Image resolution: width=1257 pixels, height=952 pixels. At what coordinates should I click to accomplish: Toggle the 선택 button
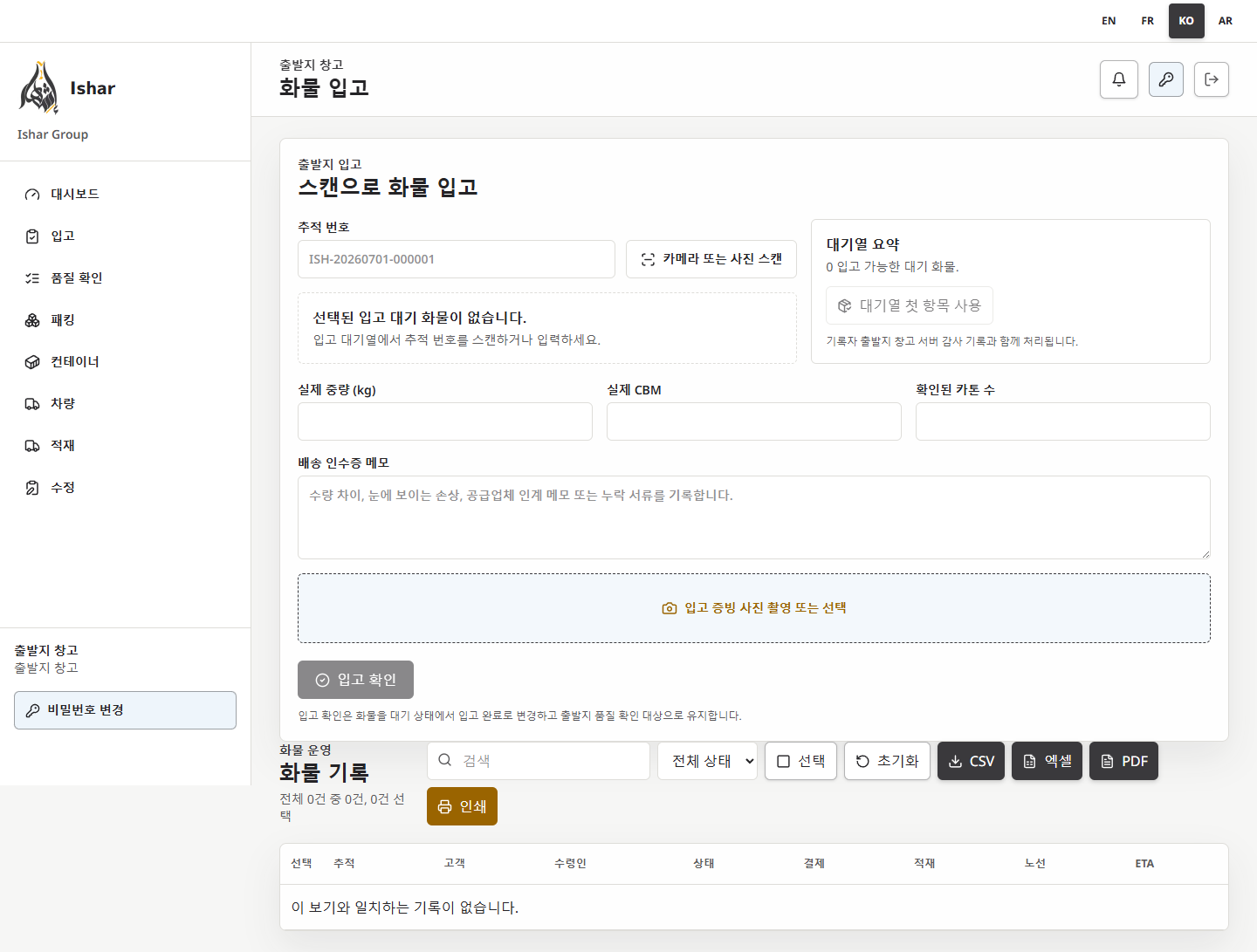click(x=800, y=761)
